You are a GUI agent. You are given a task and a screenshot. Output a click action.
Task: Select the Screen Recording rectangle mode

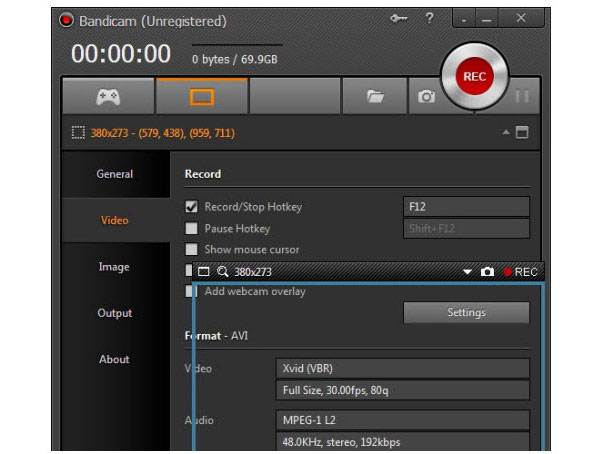pos(202,97)
